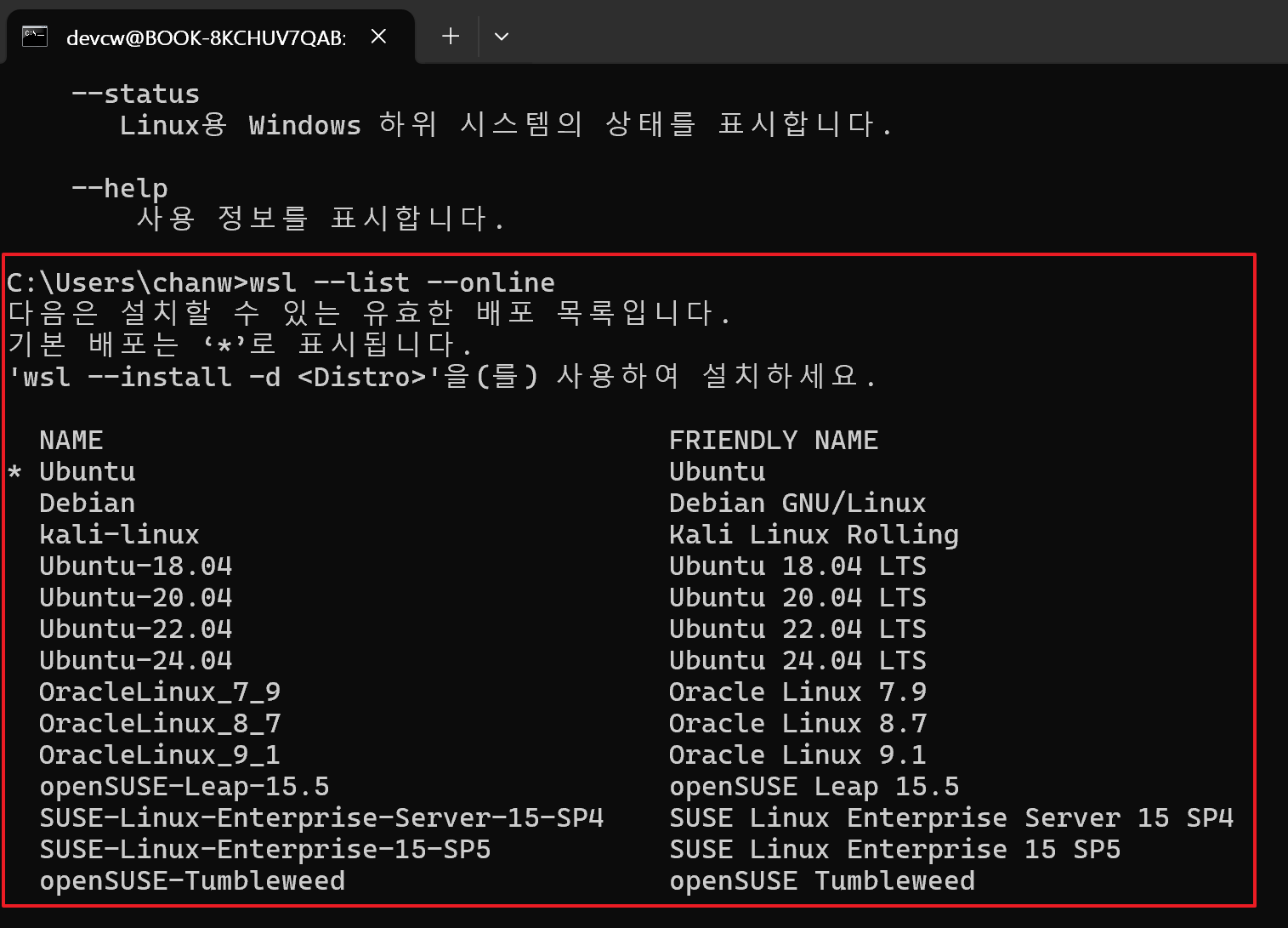Click the 'openSUSE-Tumbleweed' distro name

click(192, 880)
